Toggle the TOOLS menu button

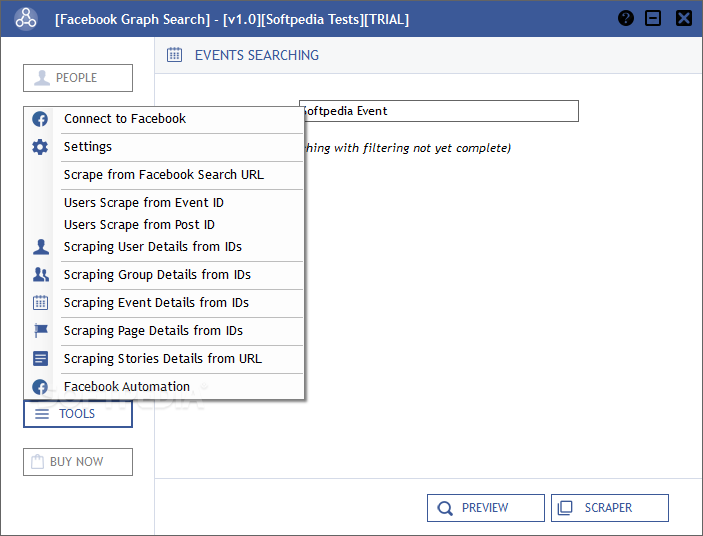point(78,414)
